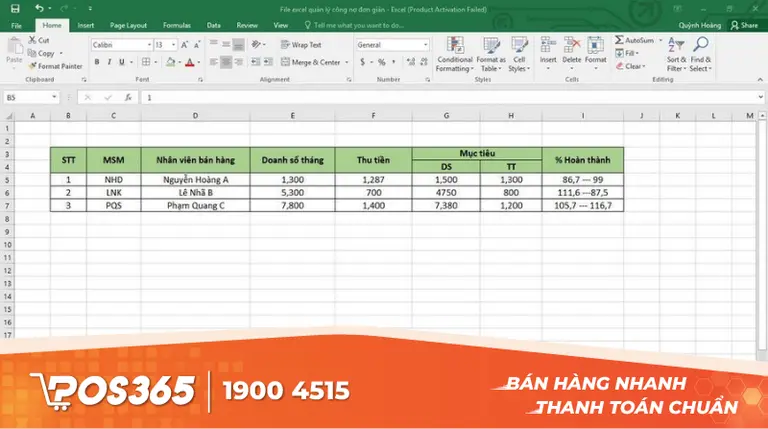
Task: Open Conditional Formatting menu
Action: 455,54
